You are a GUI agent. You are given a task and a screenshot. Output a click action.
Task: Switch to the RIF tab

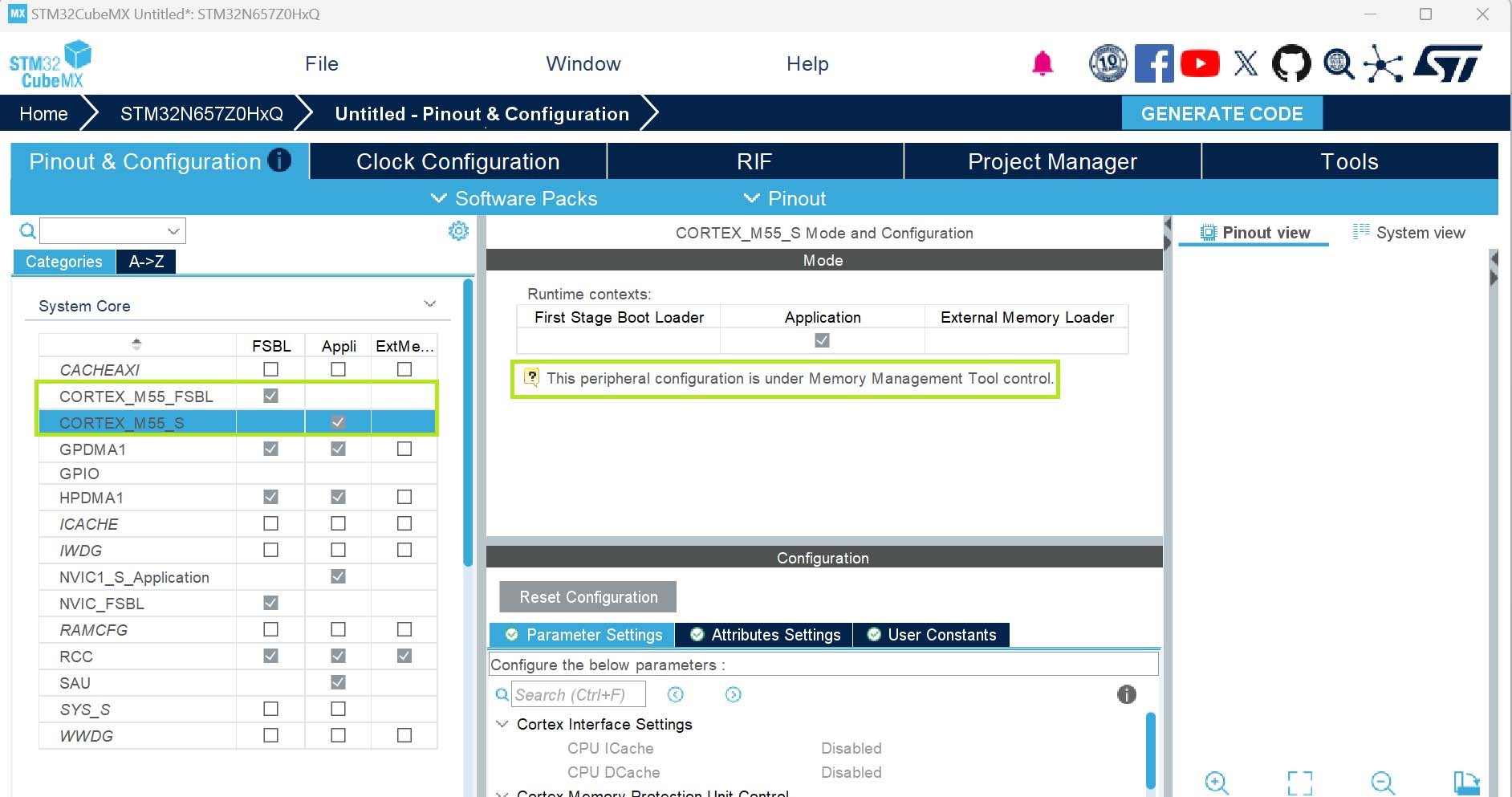[754, 161]
